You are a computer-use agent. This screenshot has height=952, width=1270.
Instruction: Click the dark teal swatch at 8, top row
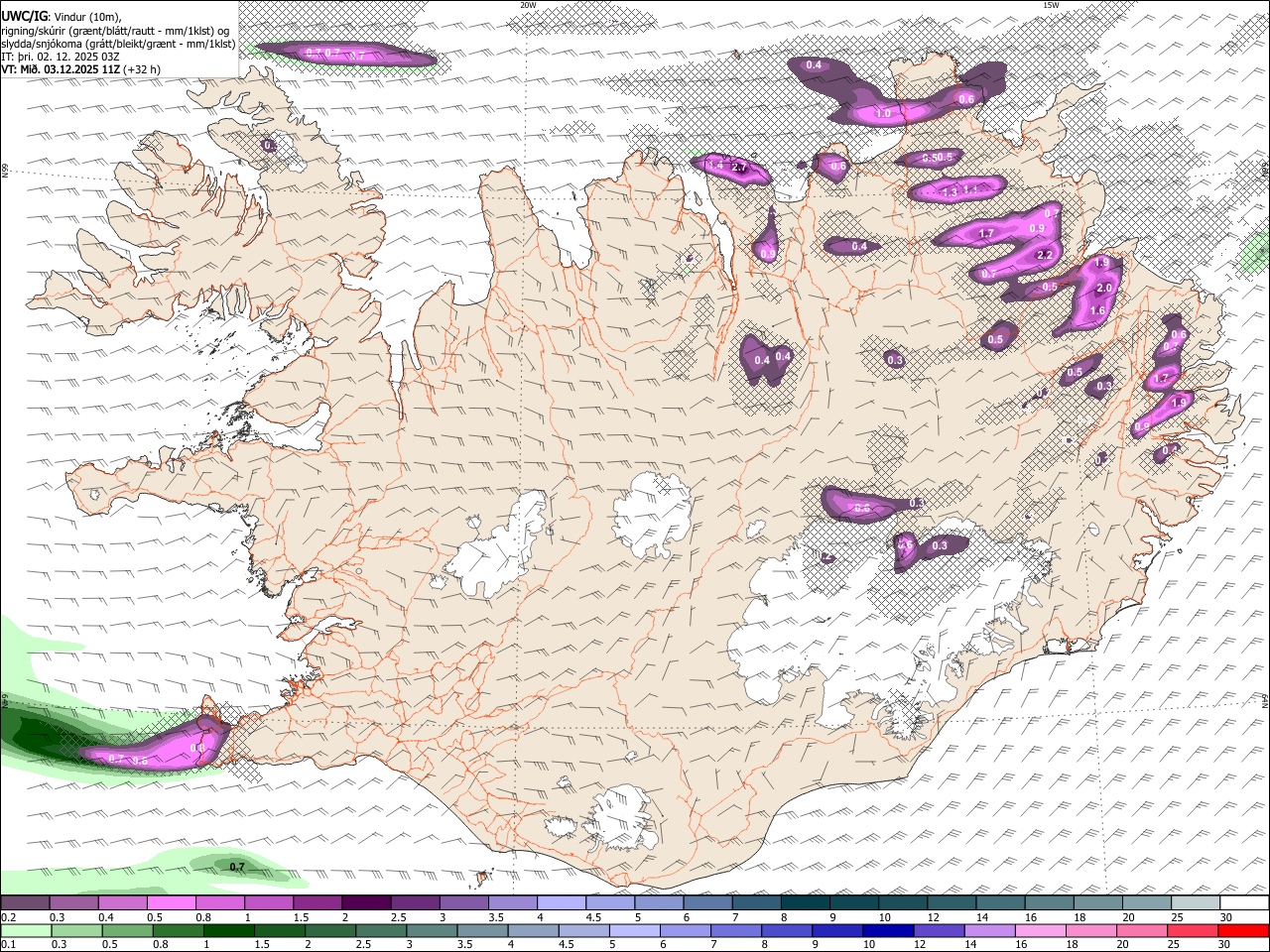(x=805, y=902)
